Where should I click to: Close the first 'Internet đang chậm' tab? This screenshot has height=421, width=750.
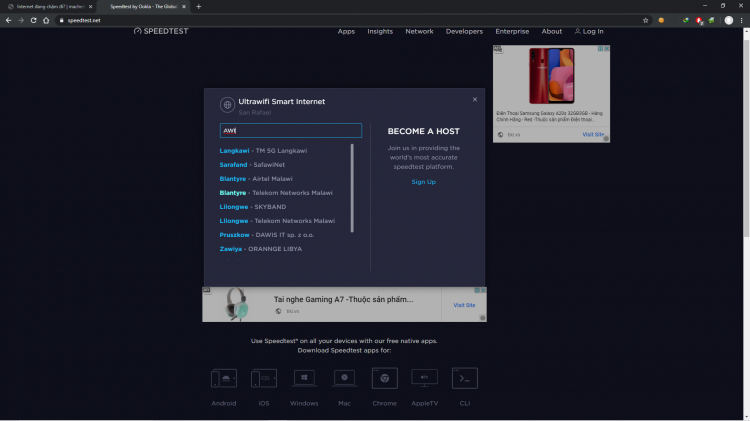coord(90,7)
